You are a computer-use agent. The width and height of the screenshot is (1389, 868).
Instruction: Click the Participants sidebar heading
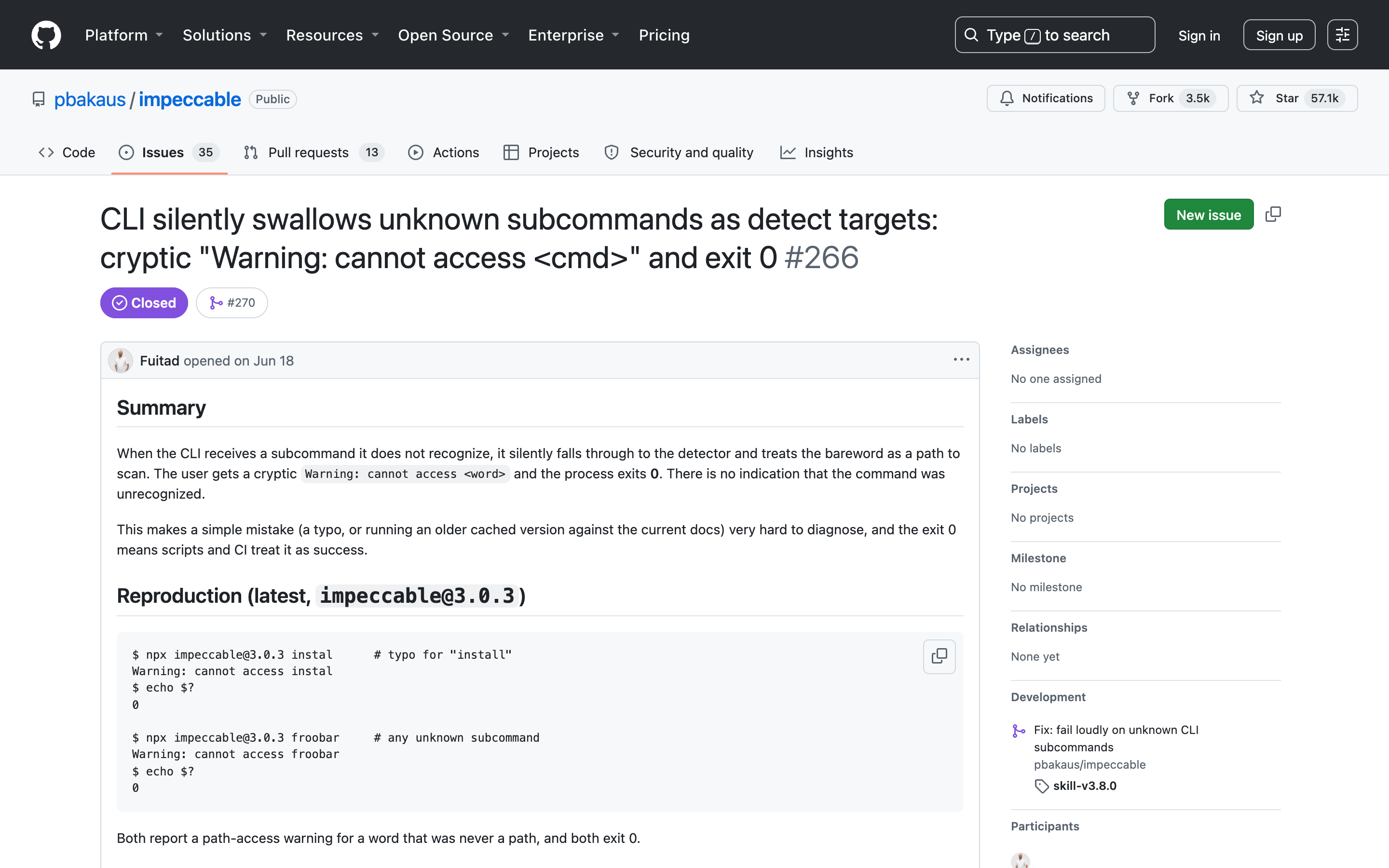[1045, 826]
